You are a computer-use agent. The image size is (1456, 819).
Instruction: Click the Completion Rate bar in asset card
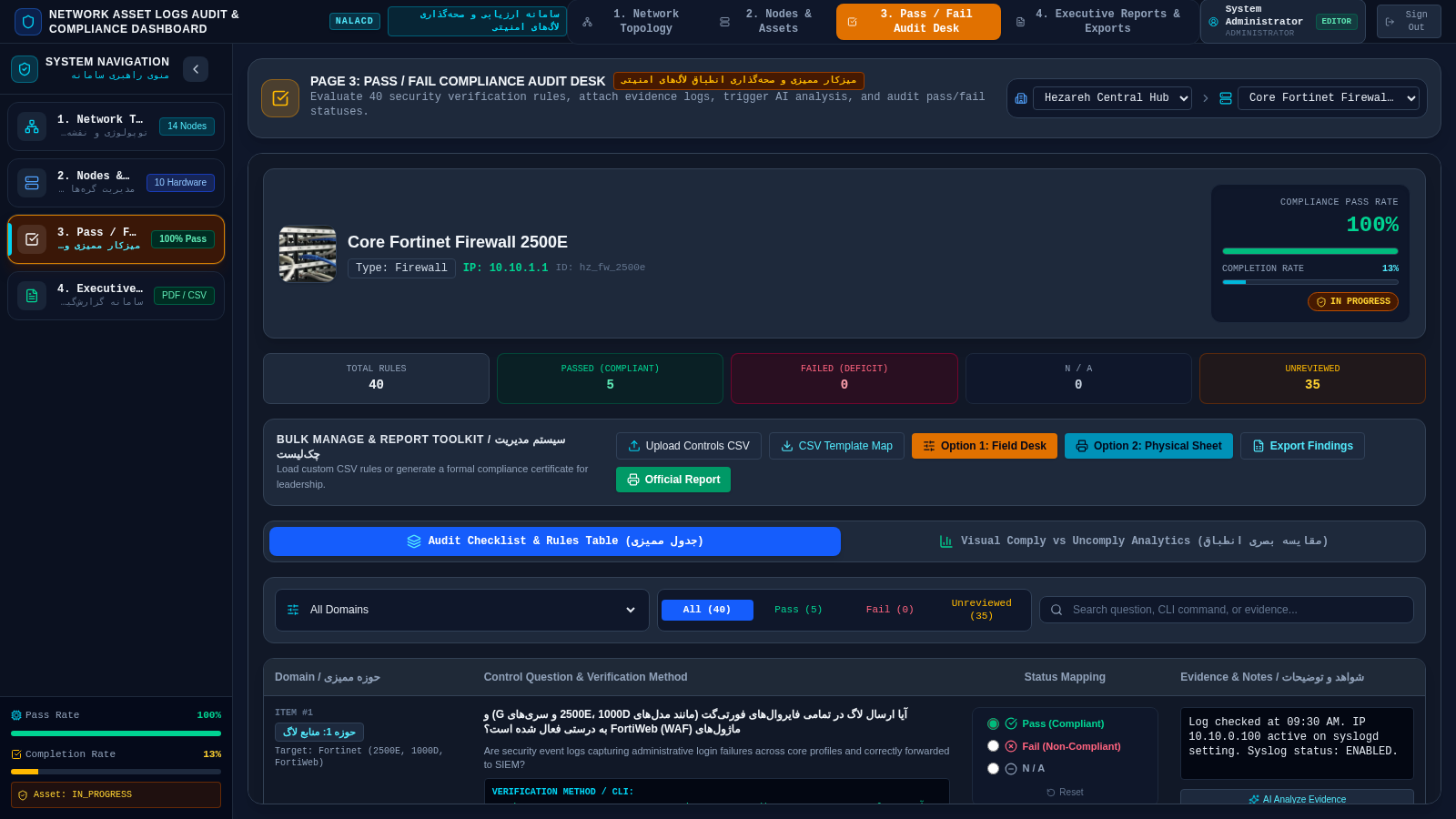tap(1310, 282)
